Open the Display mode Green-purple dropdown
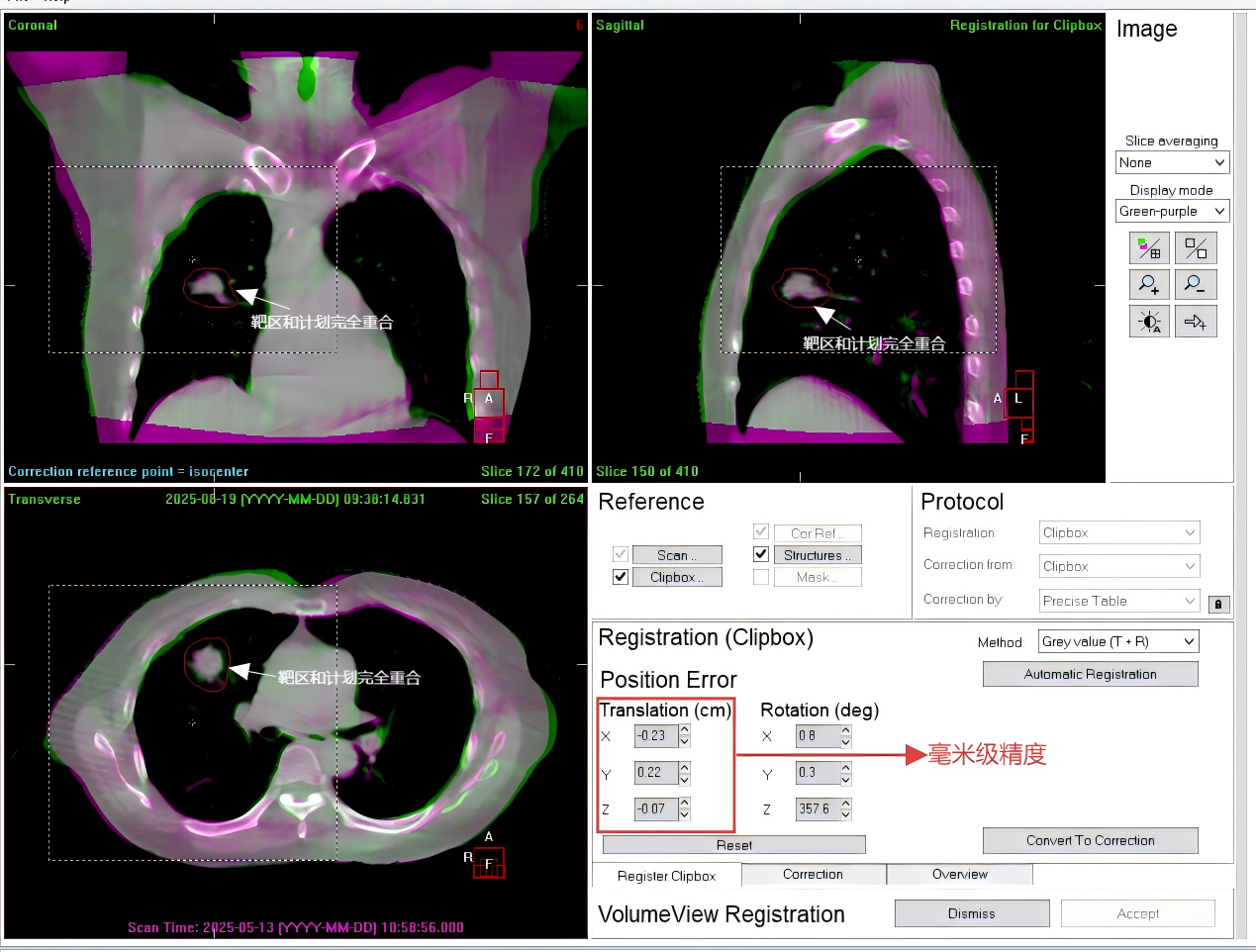The height and width of the screenshot is (952, 1256). coord(1172,211)
